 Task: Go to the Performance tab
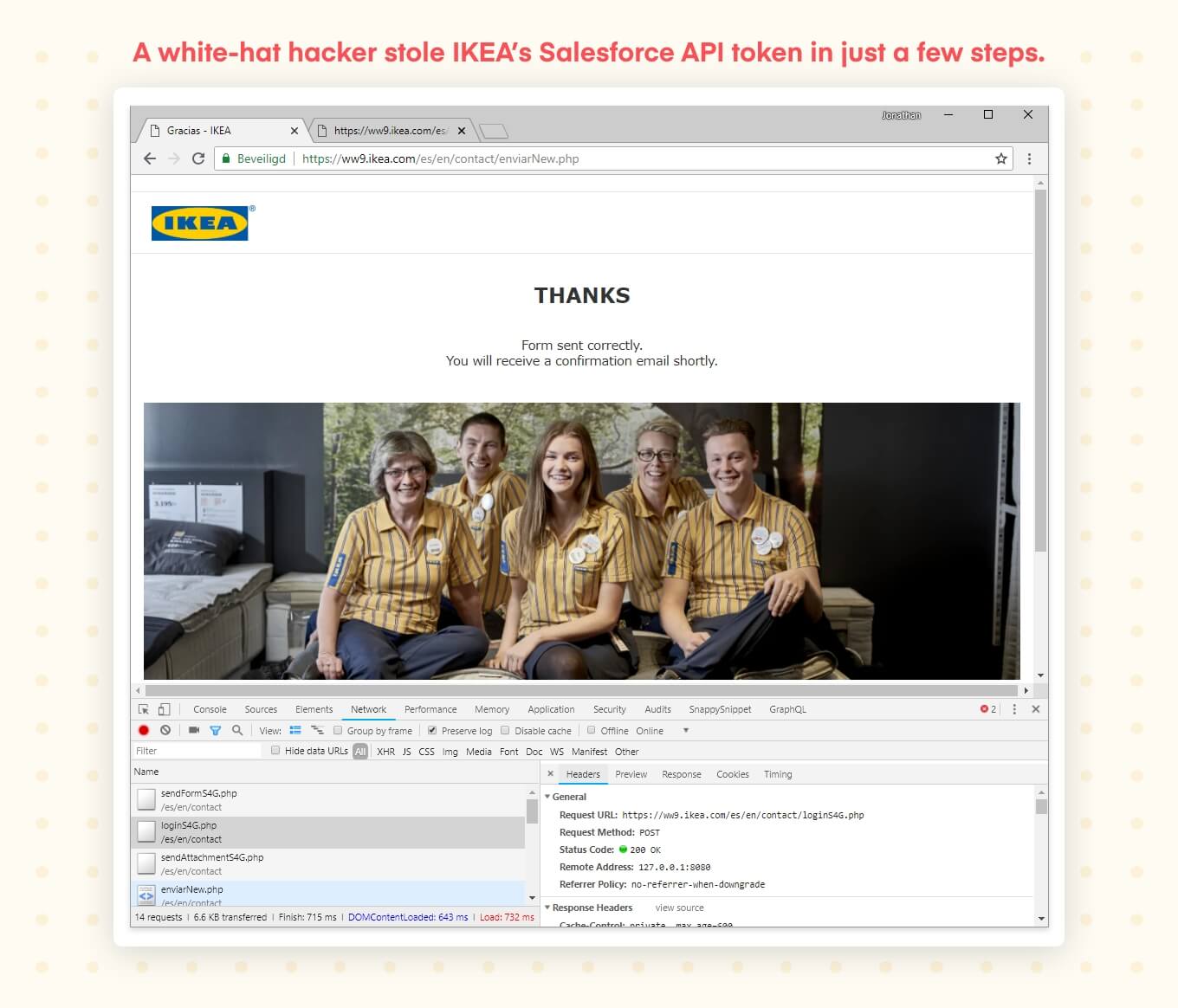tap(430, 709)
